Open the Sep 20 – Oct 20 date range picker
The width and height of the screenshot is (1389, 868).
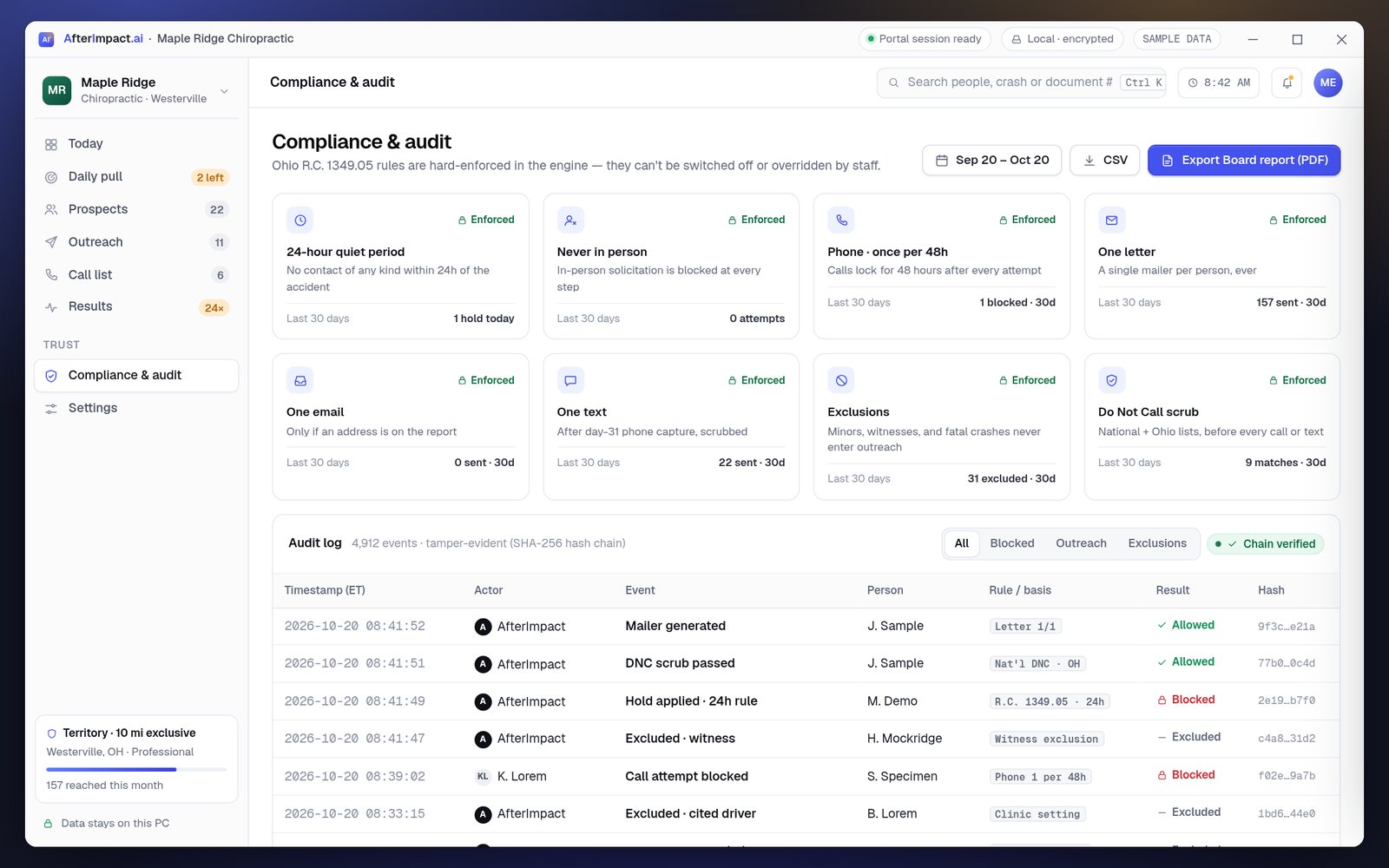[991, 160]
